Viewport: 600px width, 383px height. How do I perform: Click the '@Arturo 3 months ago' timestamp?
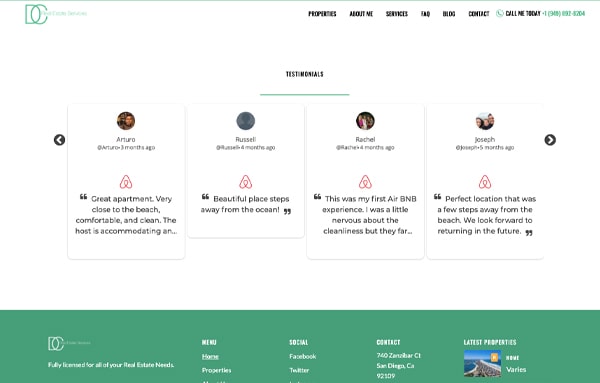click(126, 147)
